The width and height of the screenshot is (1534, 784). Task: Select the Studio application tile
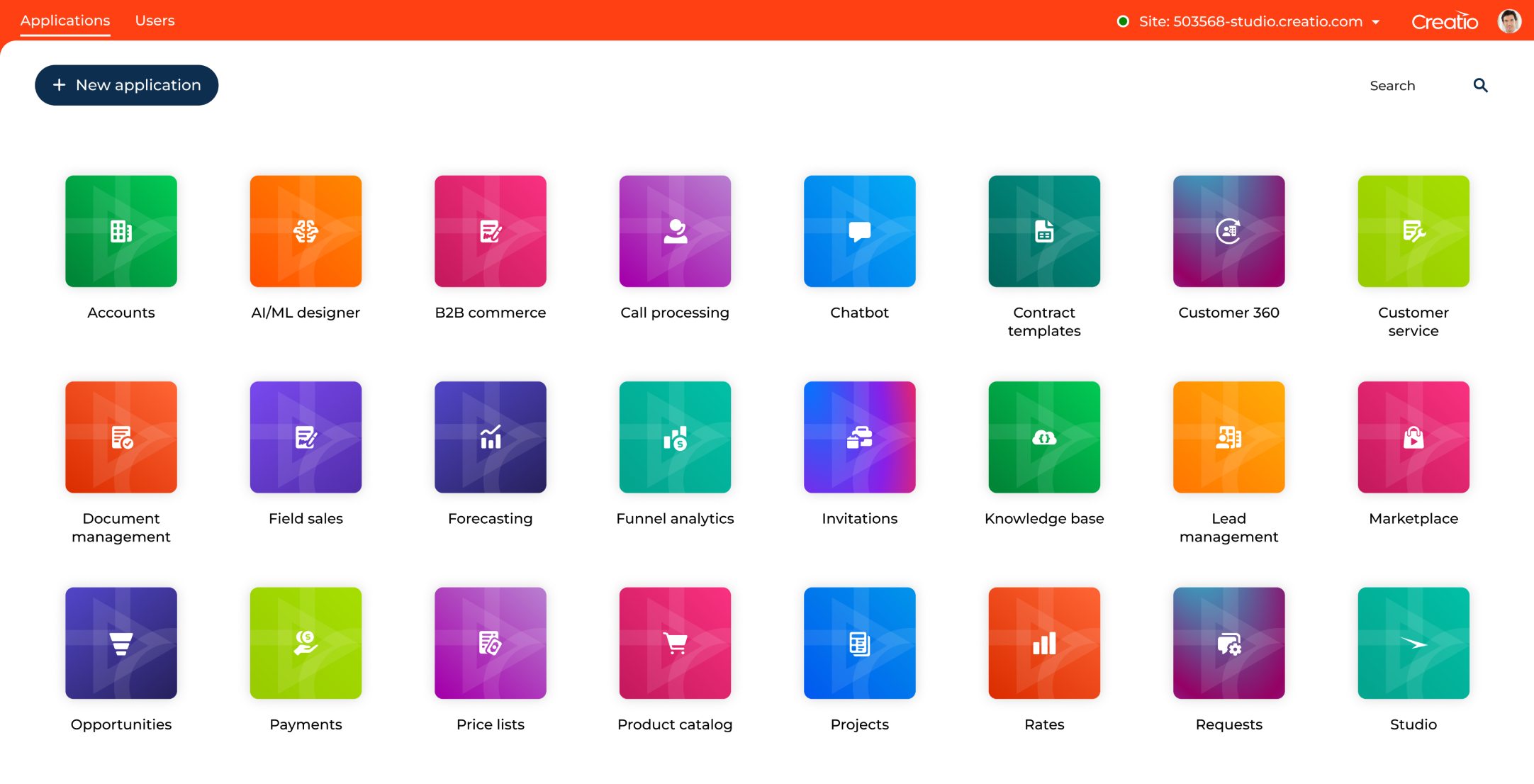(1413, 642)
